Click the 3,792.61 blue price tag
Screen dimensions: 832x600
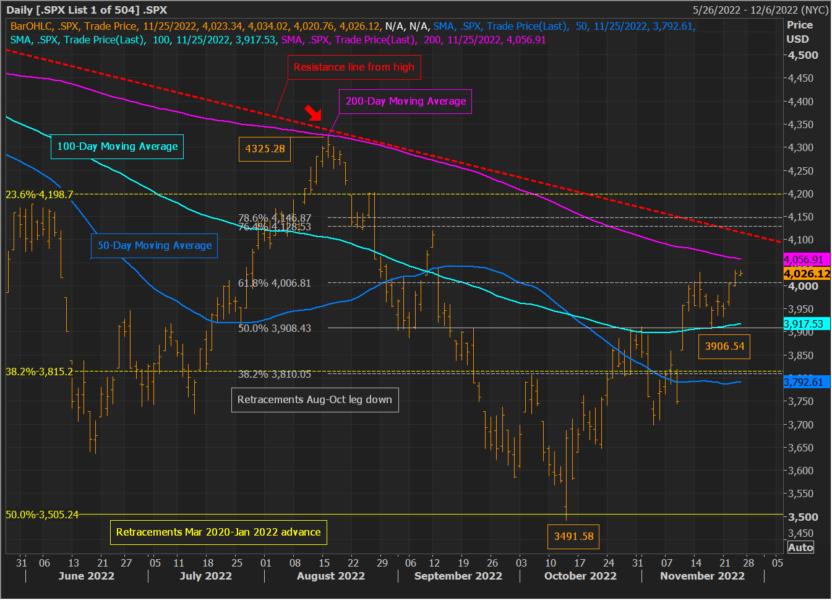[x=807, y=382]
